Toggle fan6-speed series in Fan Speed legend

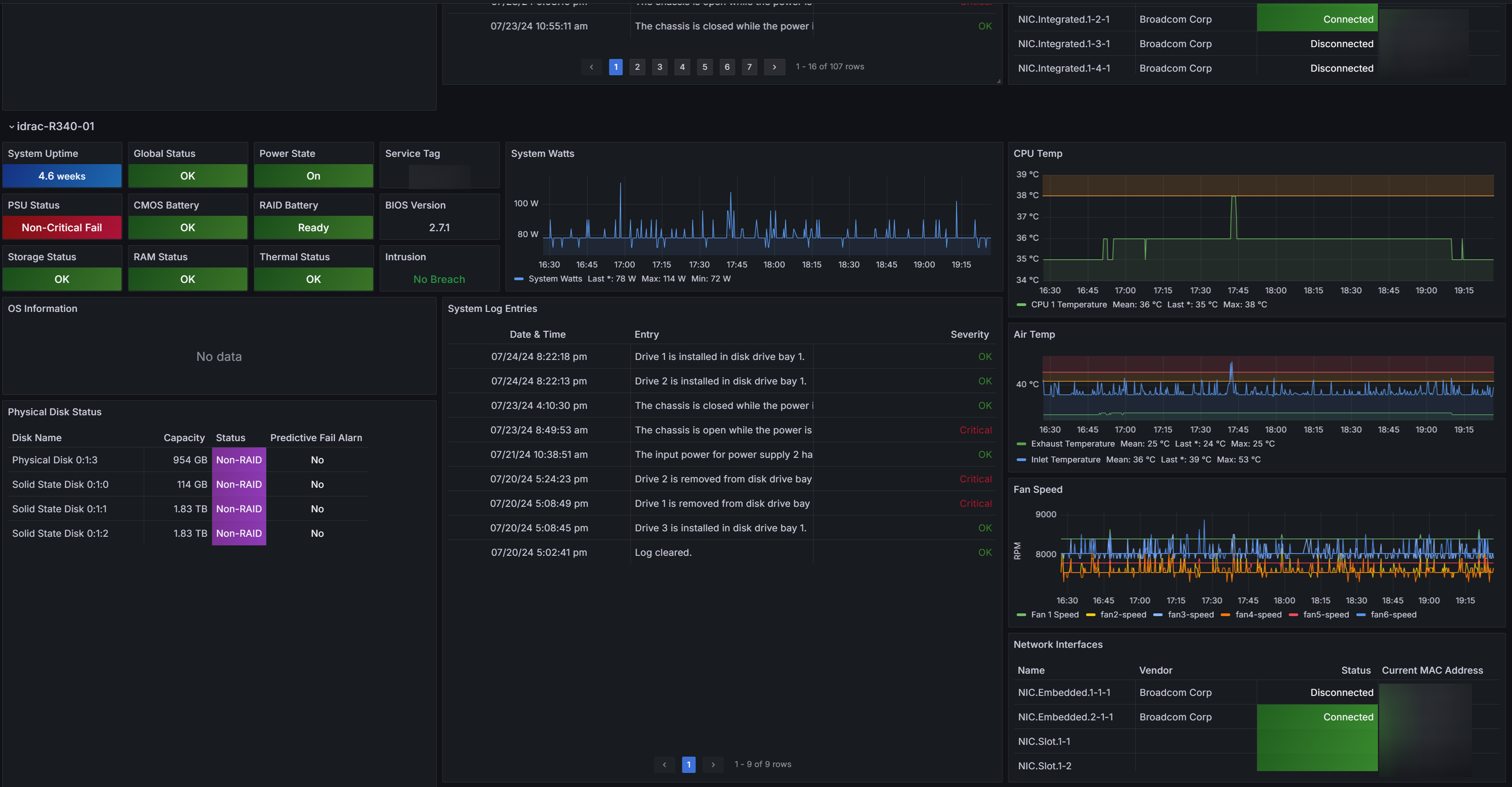(x=1393, y=614)
